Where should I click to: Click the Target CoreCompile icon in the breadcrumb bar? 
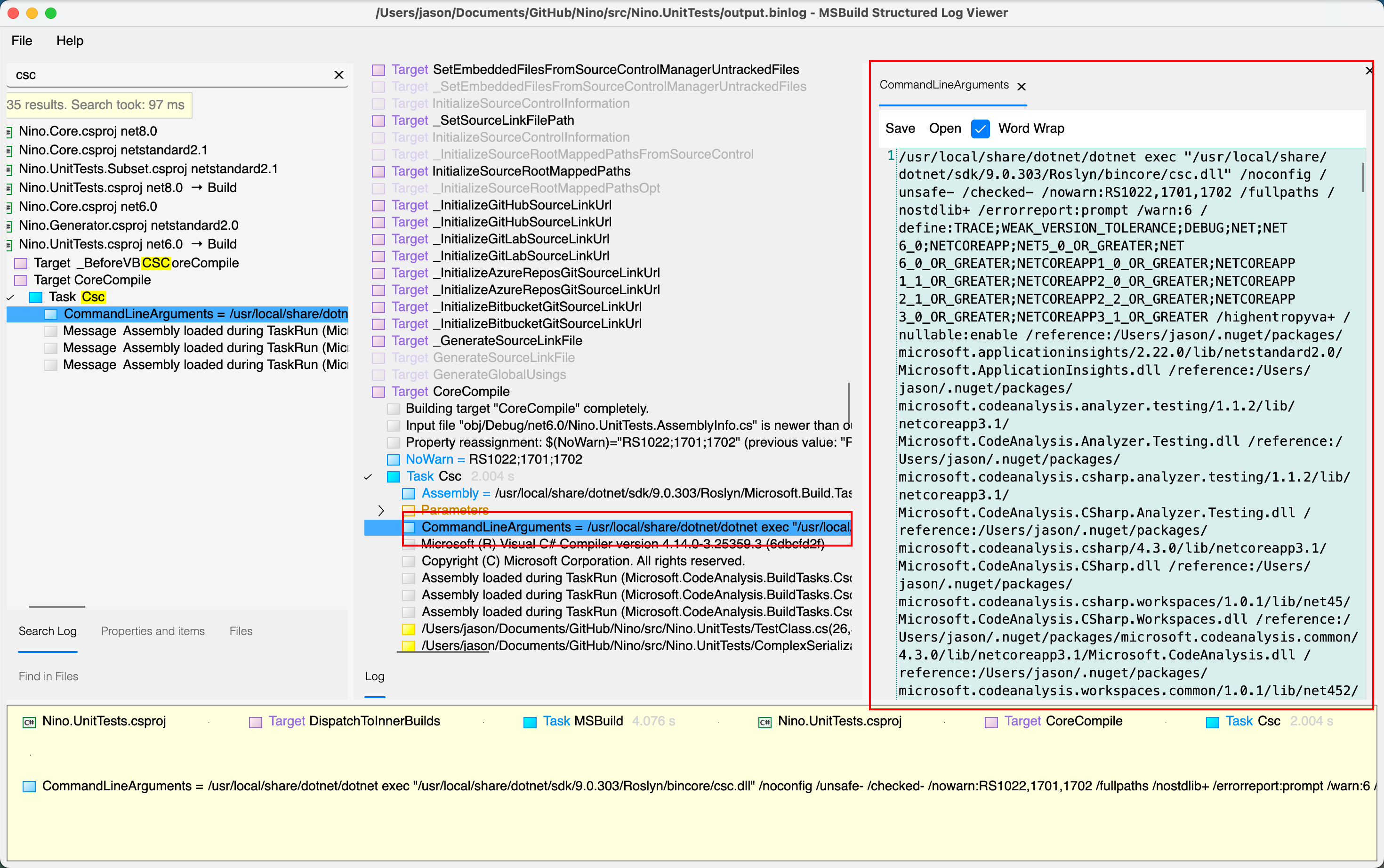click(992, 721)
